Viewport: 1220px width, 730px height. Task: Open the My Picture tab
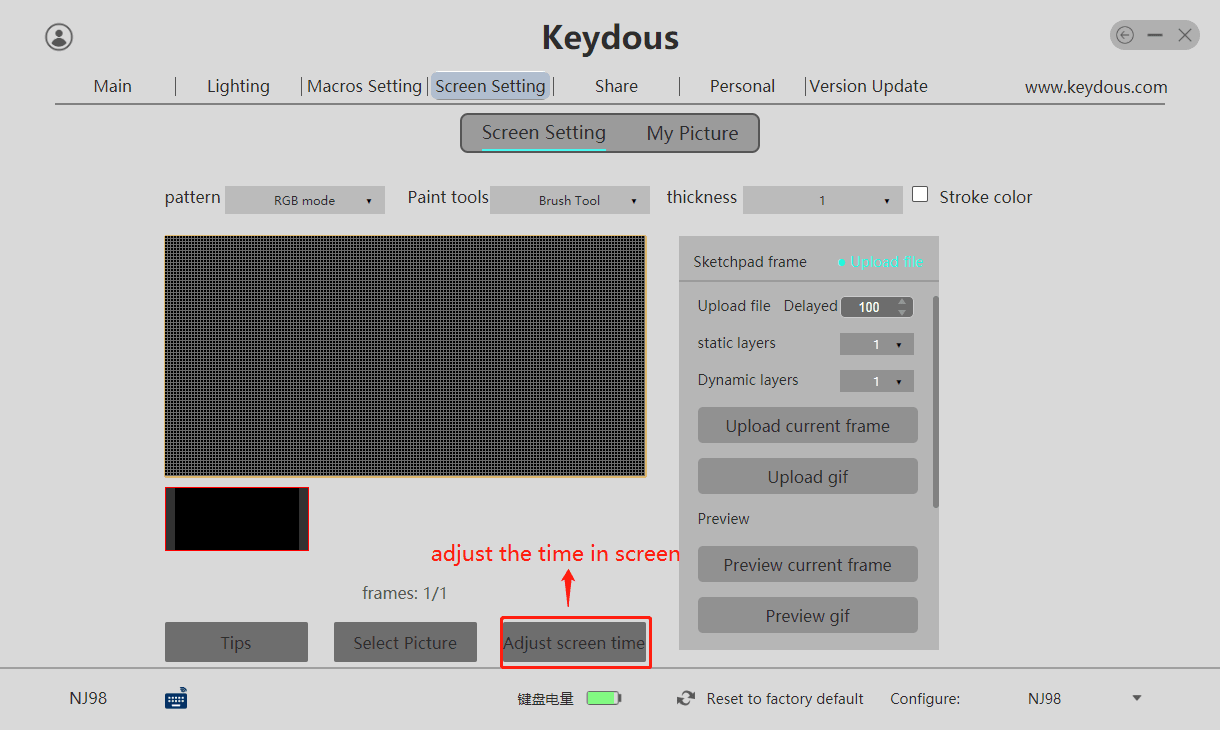point(692,133)
